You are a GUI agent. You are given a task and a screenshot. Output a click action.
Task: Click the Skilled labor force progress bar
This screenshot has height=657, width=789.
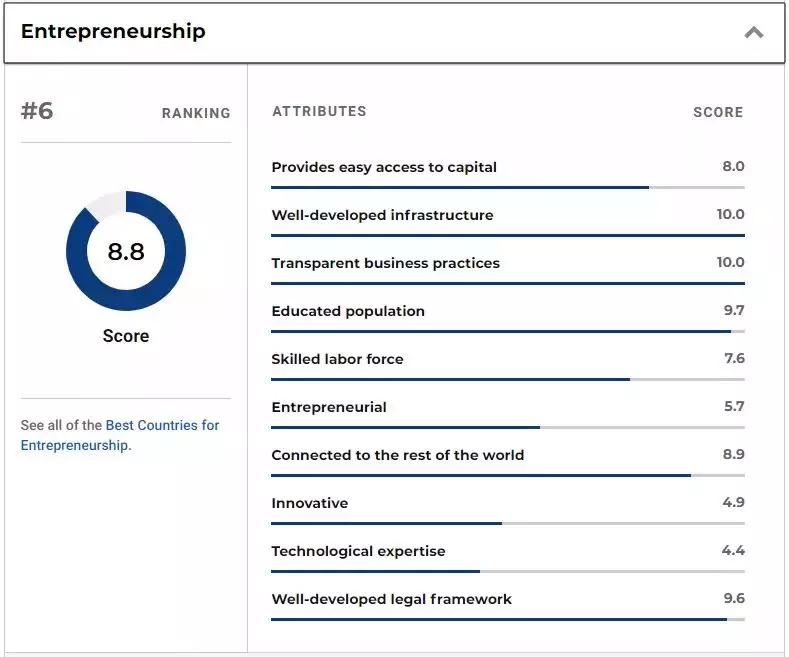tap(507, 379)
